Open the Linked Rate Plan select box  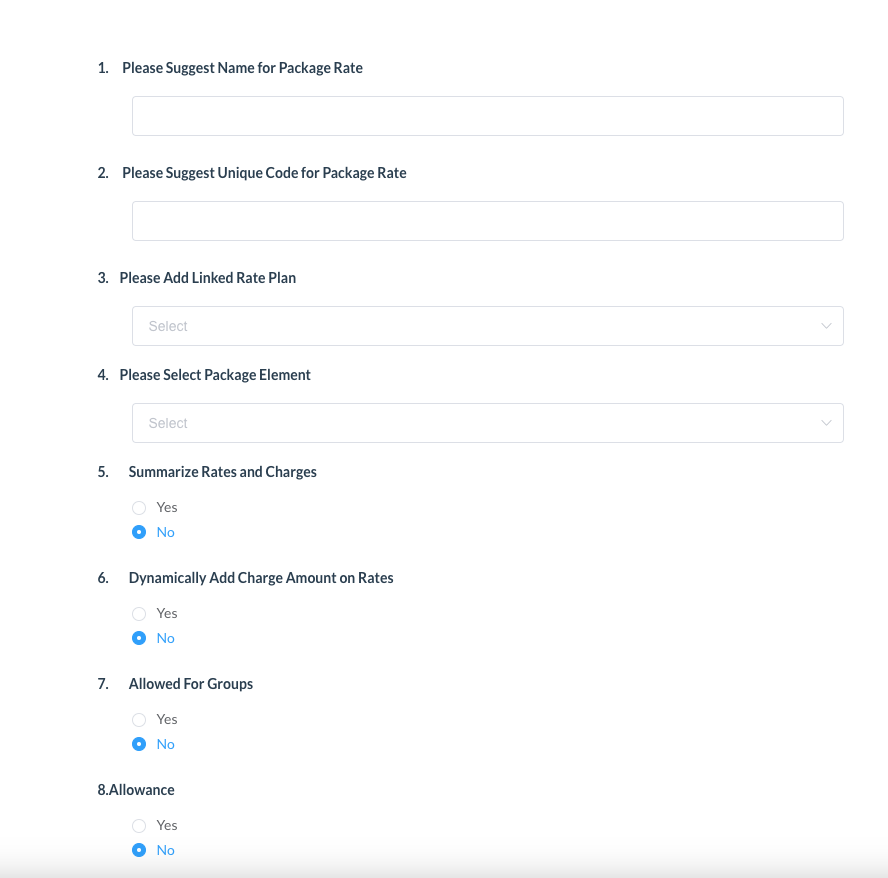coord(487,326)
